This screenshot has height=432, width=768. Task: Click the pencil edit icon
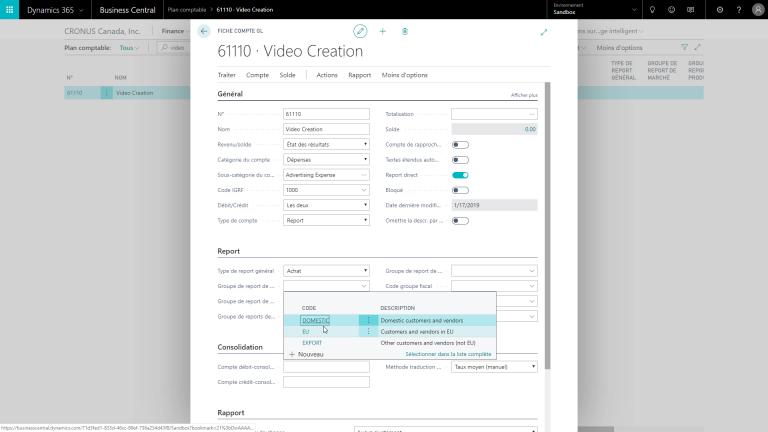click(360, 31)
